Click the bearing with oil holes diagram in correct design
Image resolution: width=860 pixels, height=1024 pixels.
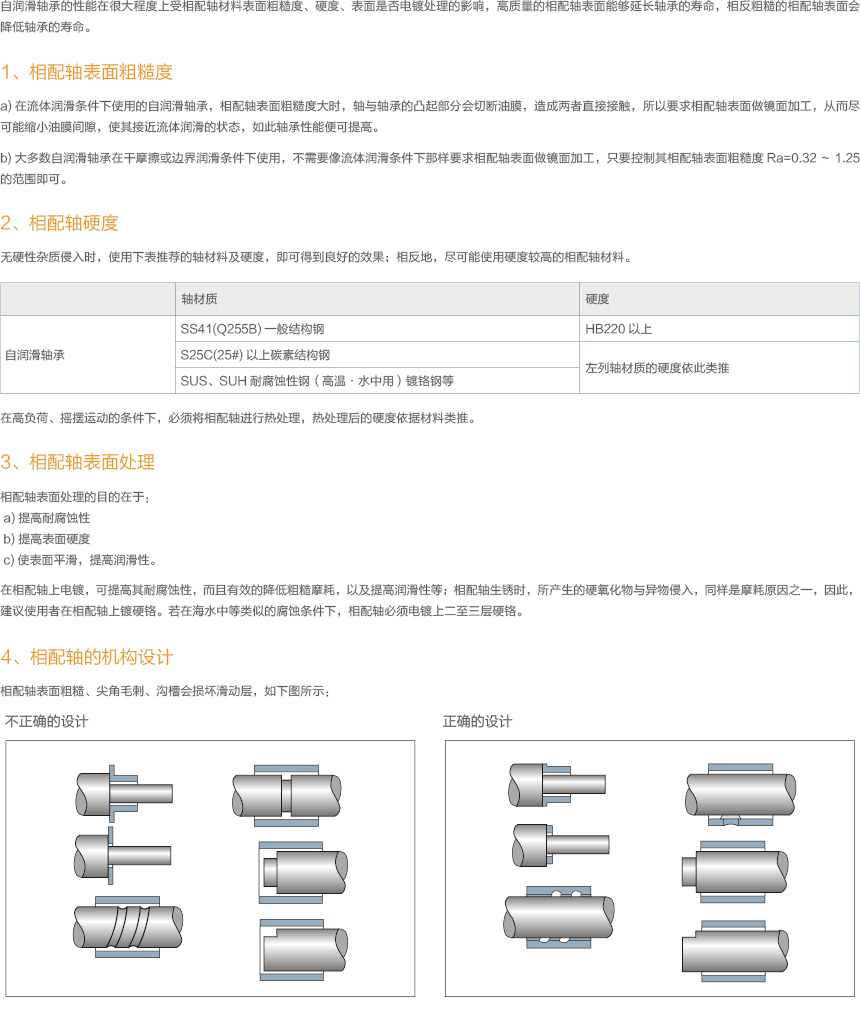(559, 917)
